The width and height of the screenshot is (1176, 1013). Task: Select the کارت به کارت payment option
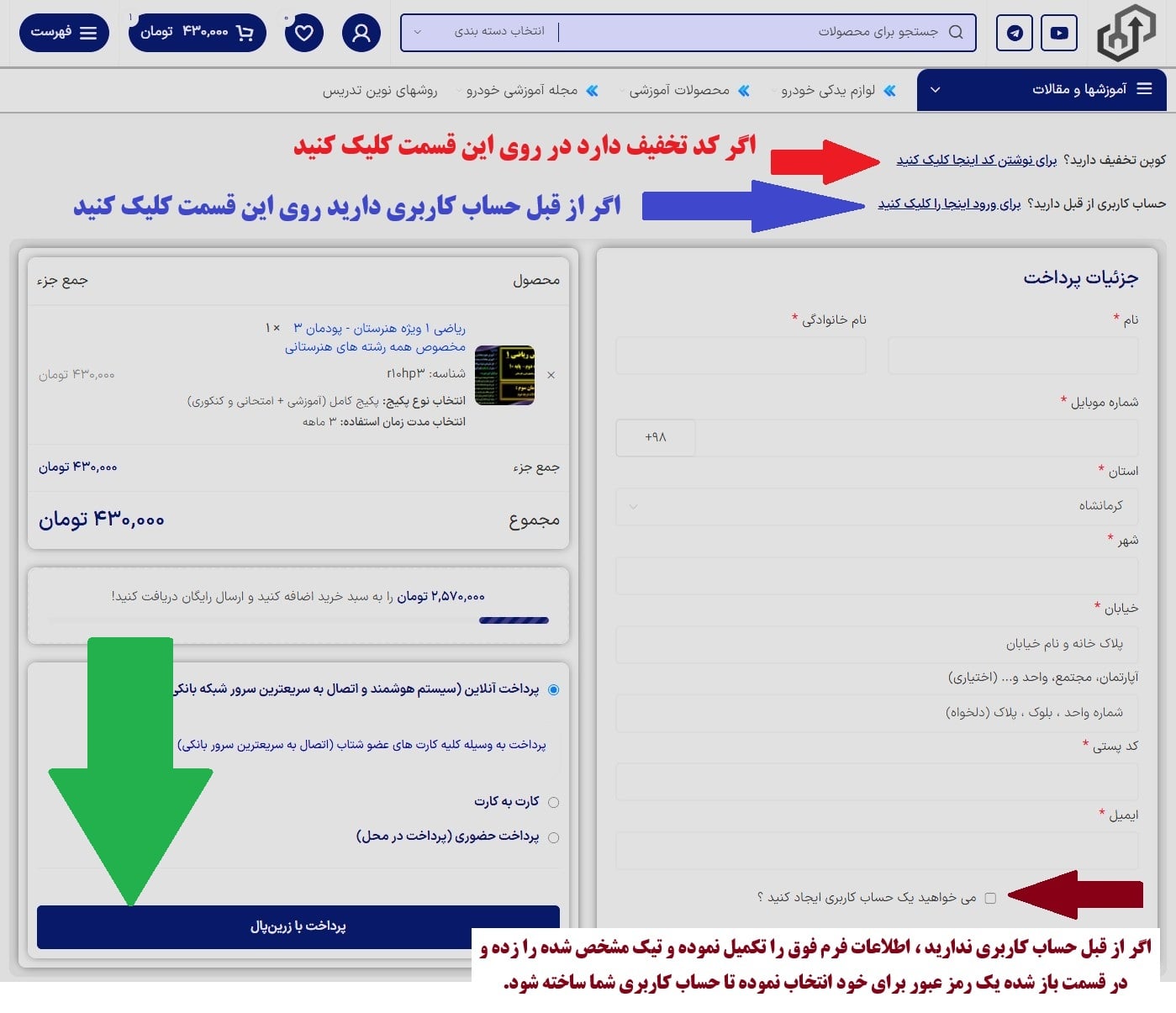click(x=553, y=802)
